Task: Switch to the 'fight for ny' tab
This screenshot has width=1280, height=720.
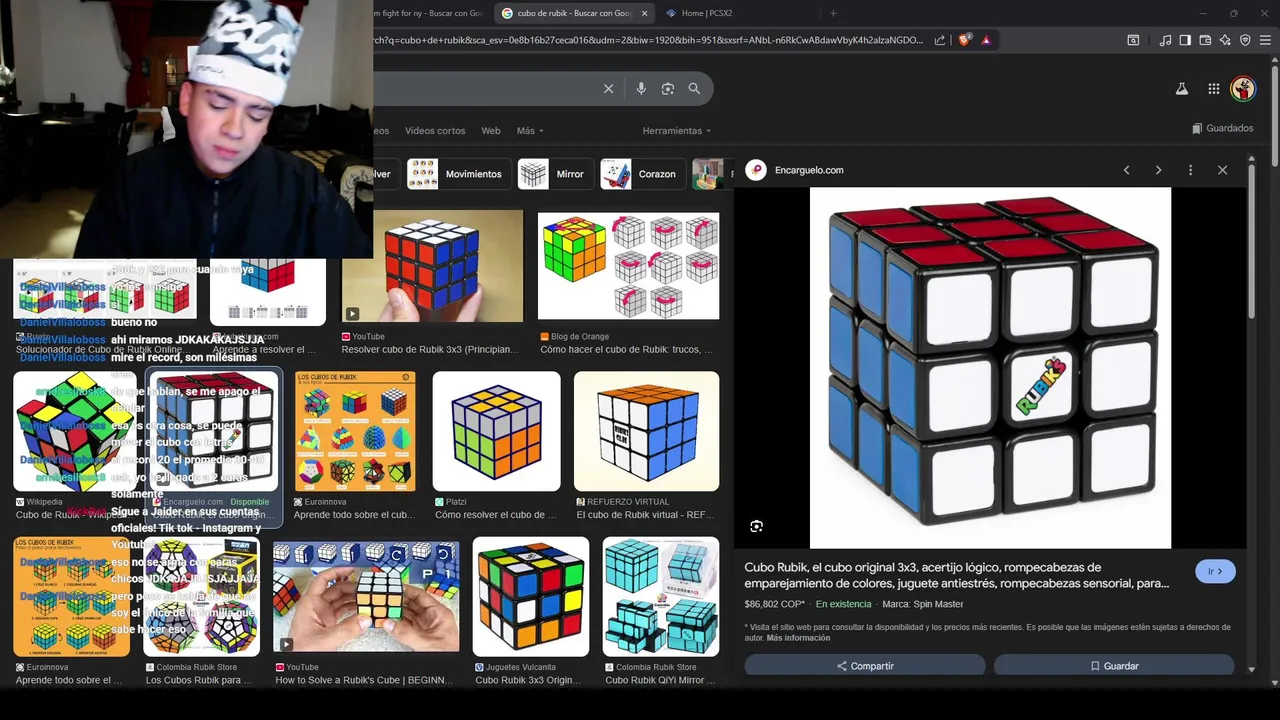Action: click(x=432, y=13)
